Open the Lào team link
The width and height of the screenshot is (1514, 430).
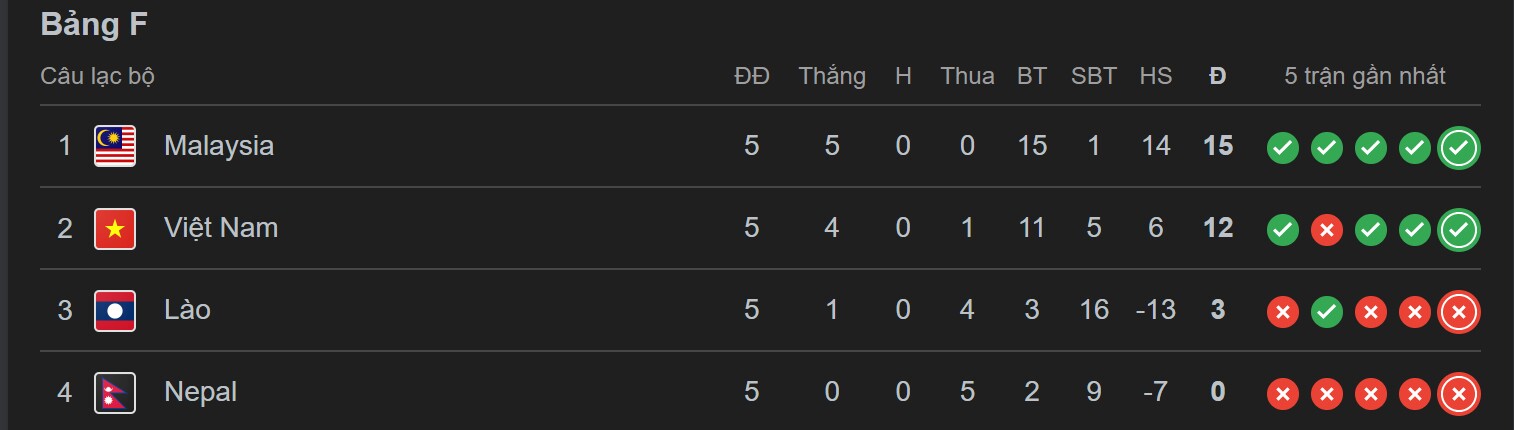click(187, 310)
